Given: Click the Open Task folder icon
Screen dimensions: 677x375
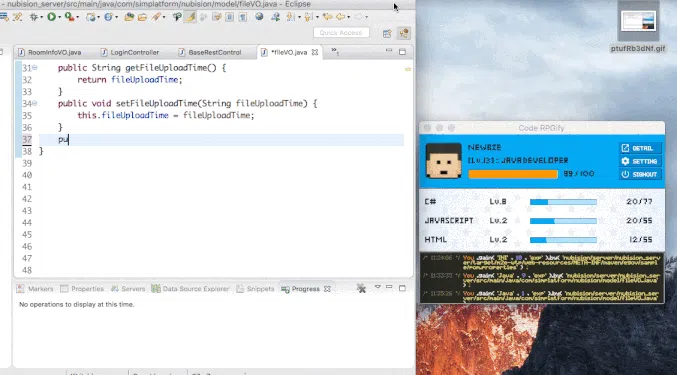Looking at the screenshot, I should [142, 17].
